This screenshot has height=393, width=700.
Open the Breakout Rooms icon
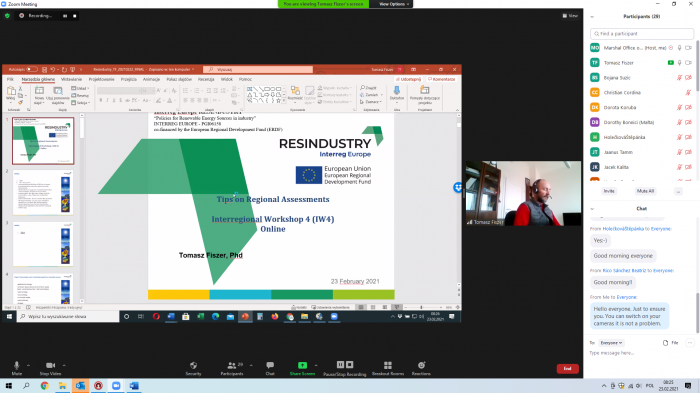388,365
